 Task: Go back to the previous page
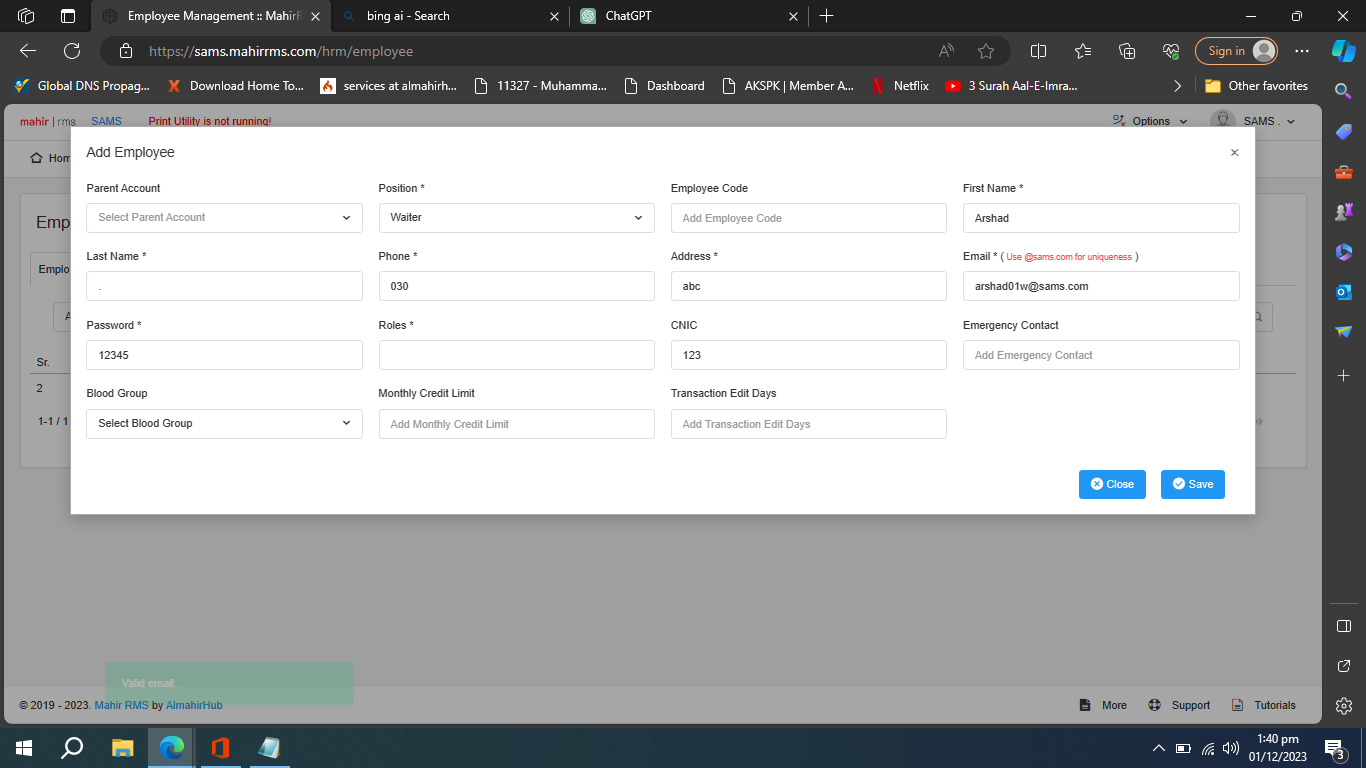tap(28, 51)
